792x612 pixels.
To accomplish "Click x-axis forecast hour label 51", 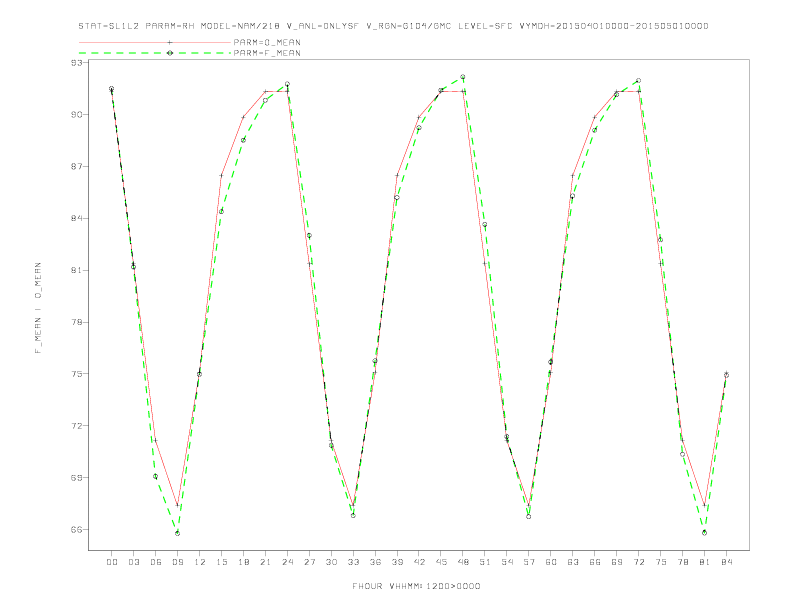I will coord(485,562).
